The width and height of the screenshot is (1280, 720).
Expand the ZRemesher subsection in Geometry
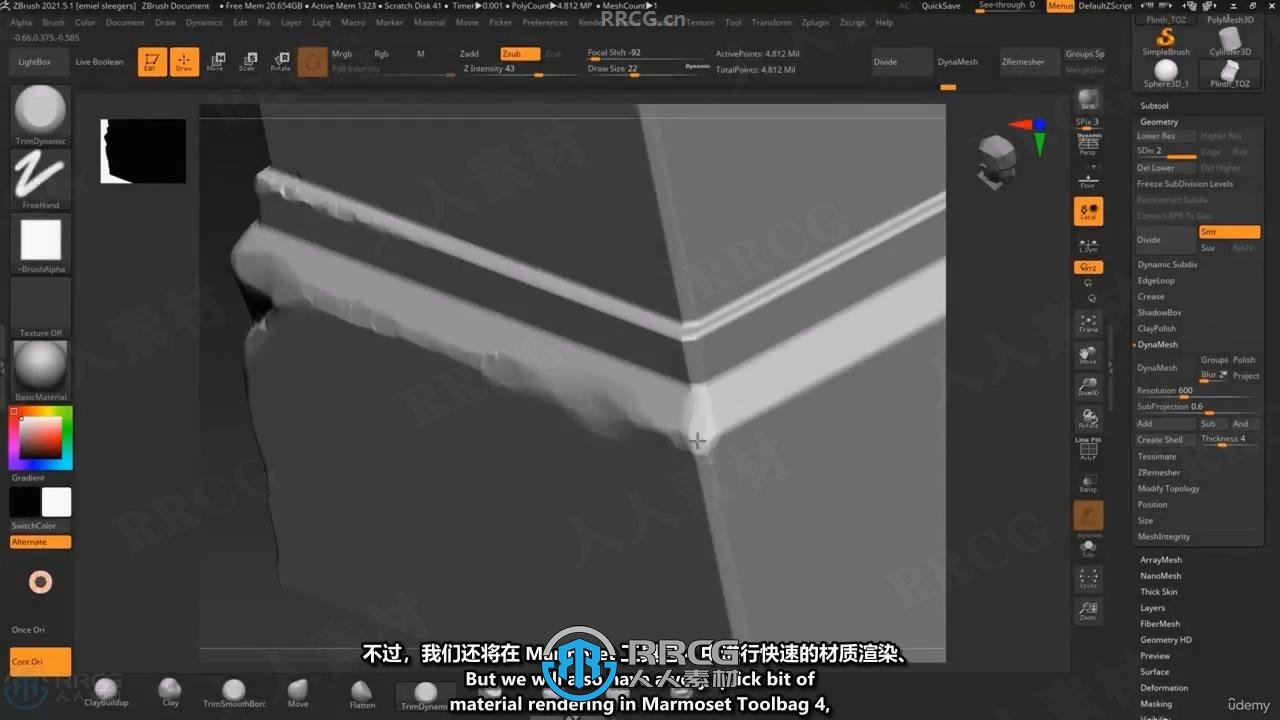tap(1159, 473)
